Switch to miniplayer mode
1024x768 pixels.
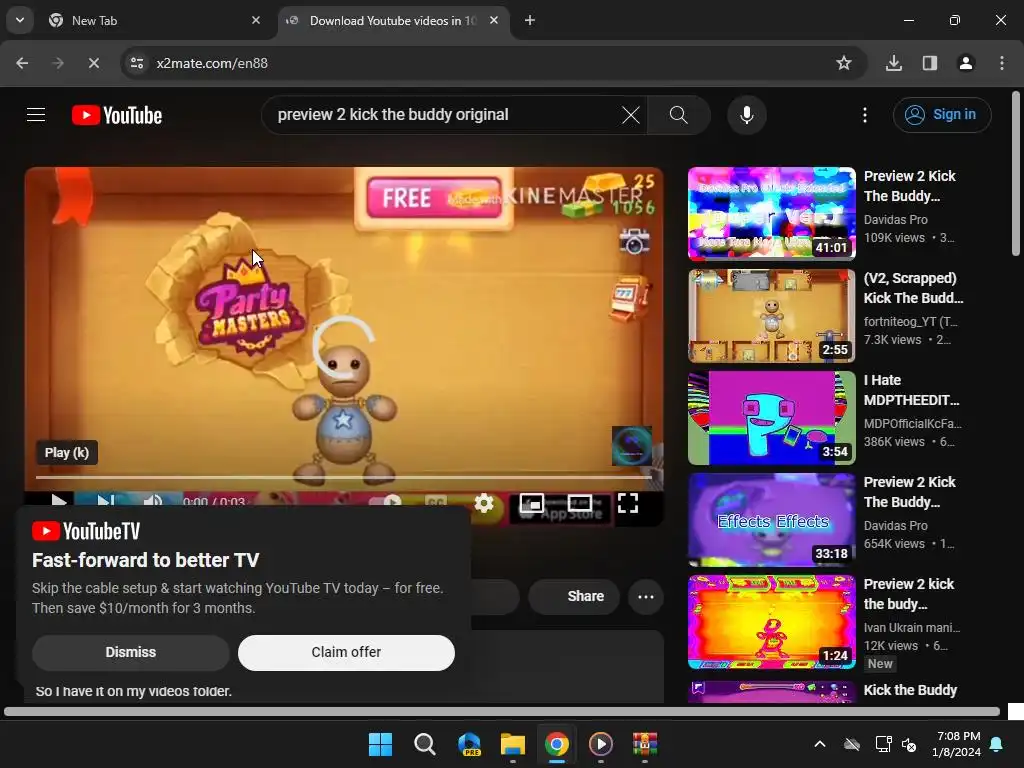[532, 503]
